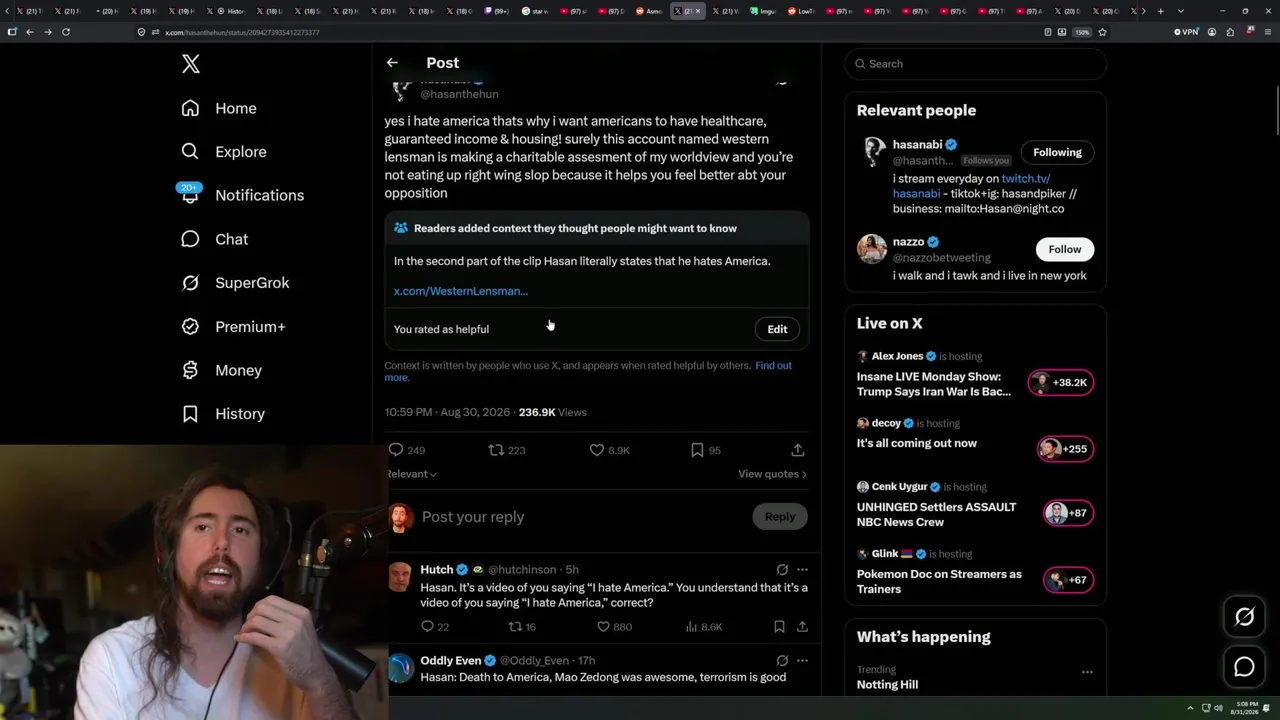Image resolution: width=1280 pixels, height=720 pixels.
Task: Open the system tray volume control
Action: point(1218,708)
